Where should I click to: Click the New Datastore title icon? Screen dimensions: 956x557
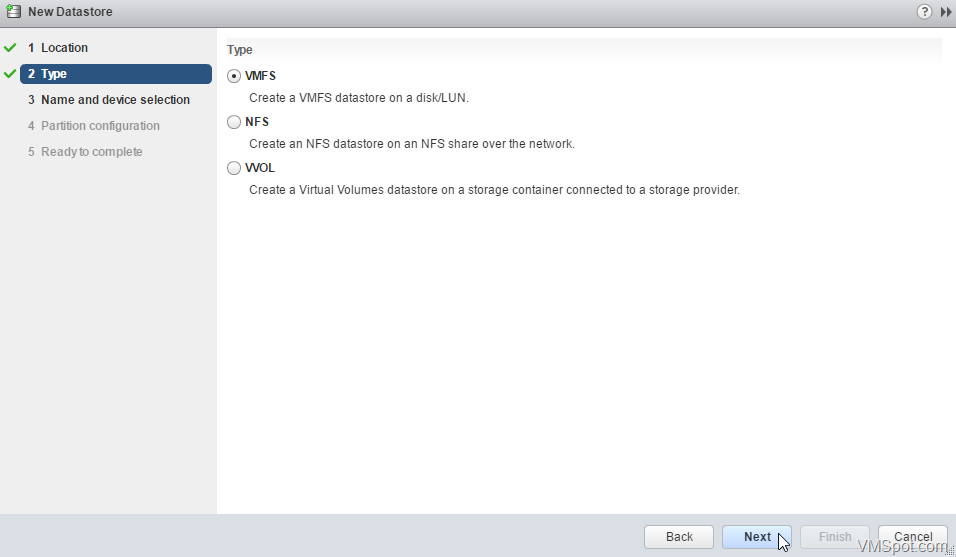pos(13,11)
